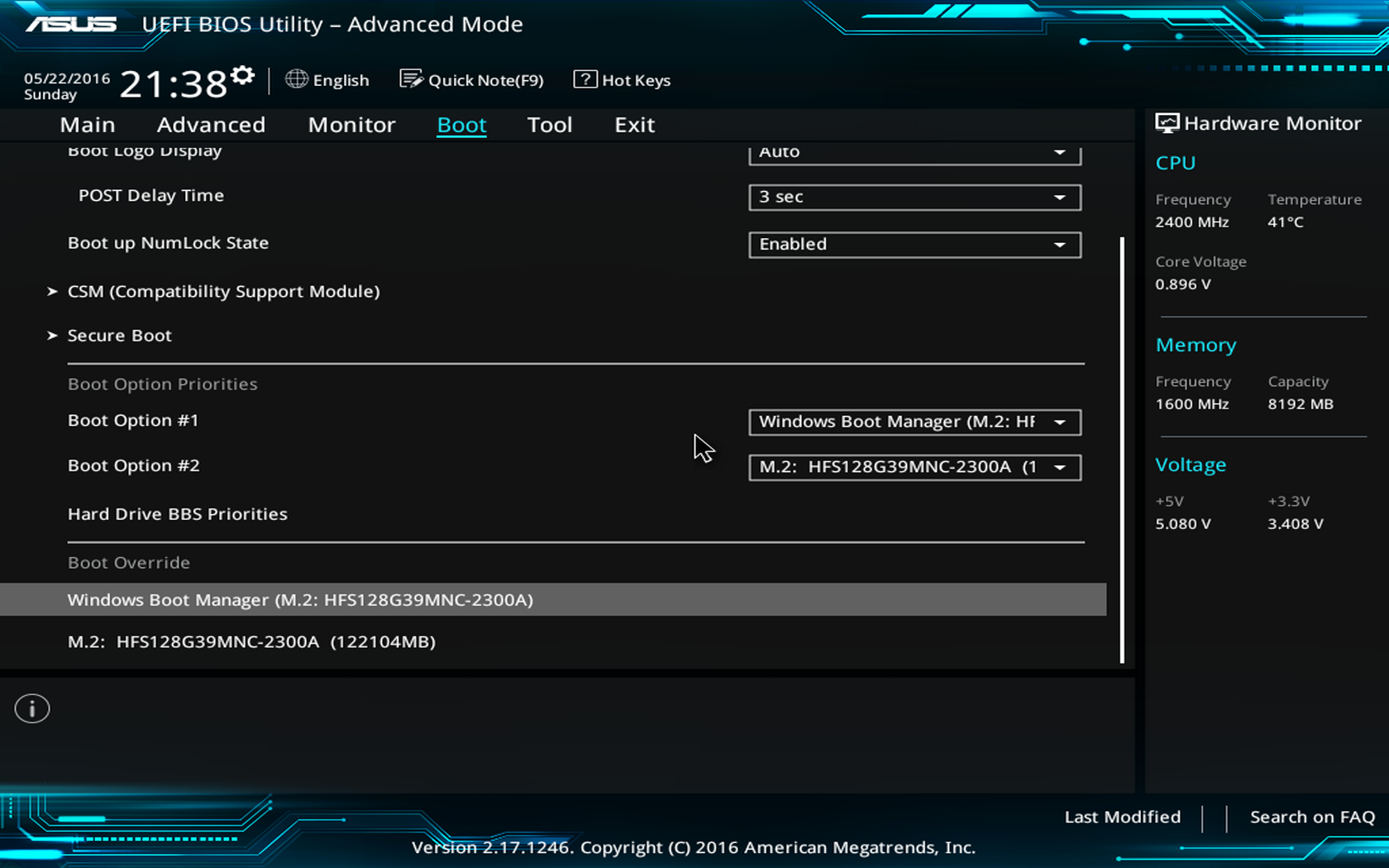Open Search on FAQ
Viewport: 1389px width, 868px height.
click(1312, 817)
